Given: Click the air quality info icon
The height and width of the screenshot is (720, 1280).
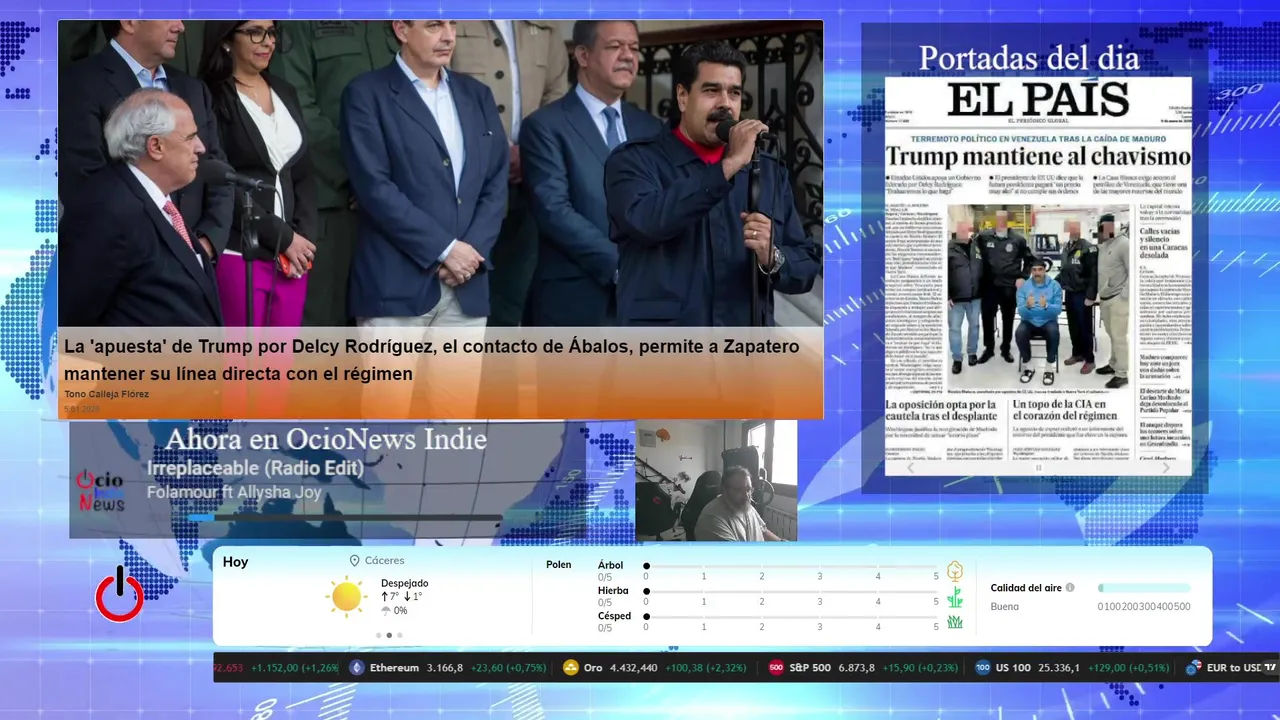Looking at the screenshot, I should pos(1070,588).
